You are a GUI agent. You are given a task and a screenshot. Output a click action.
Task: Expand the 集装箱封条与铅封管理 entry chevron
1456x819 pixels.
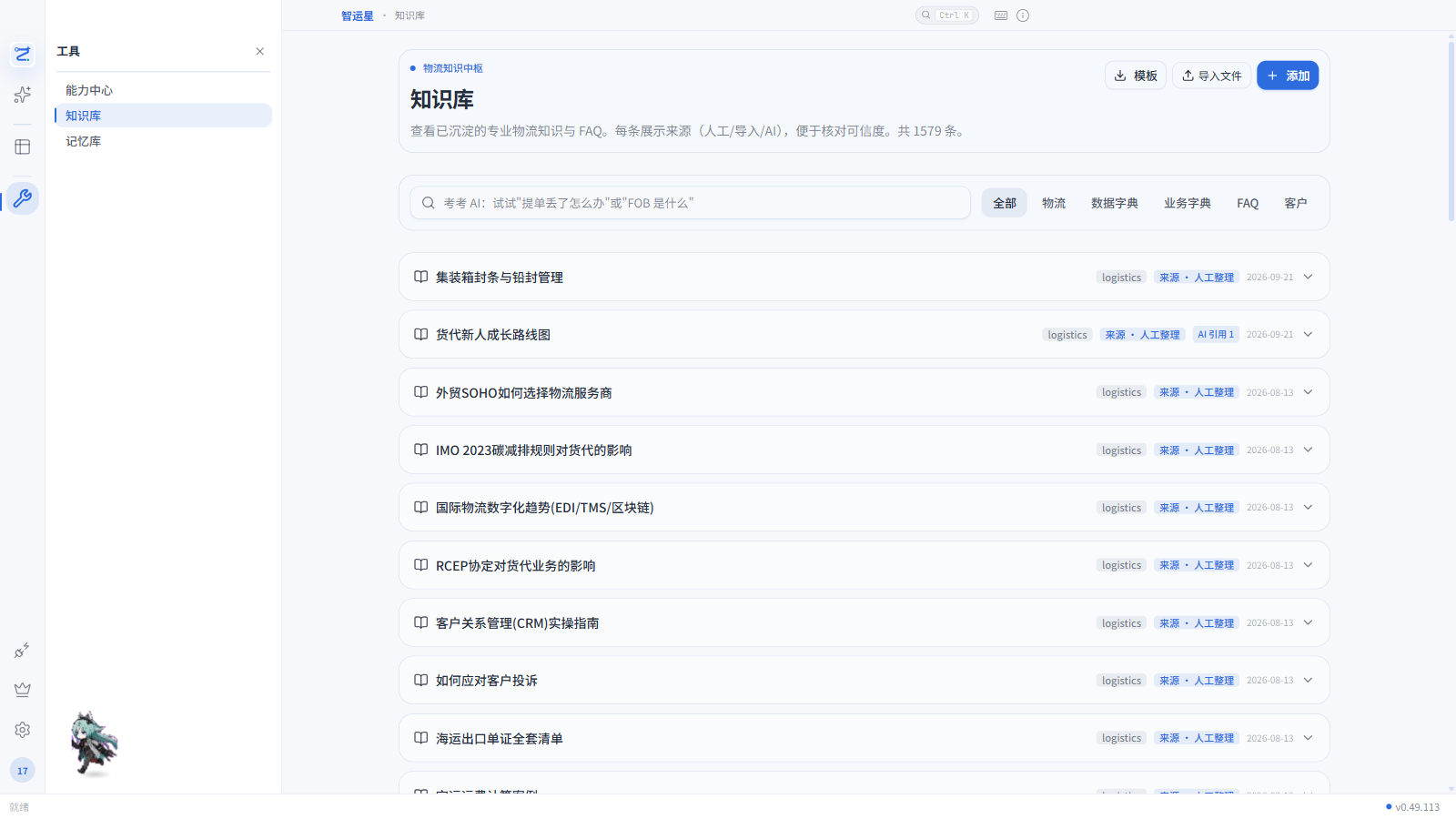tap(1308, 277)
